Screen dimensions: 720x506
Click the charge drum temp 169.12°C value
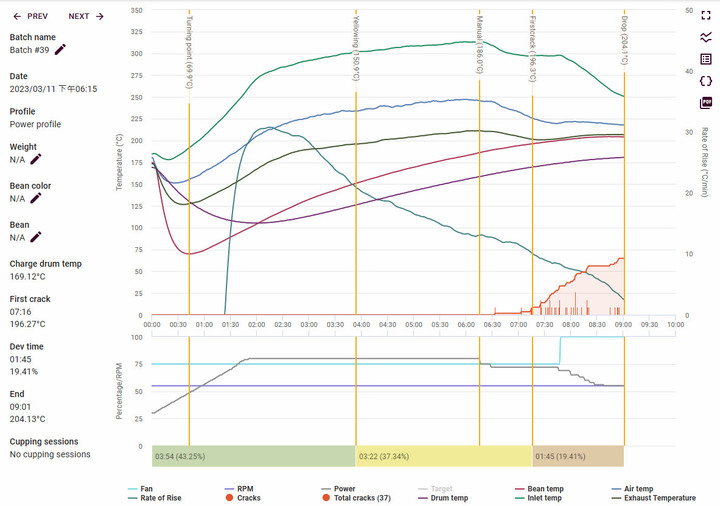point(28,276)
